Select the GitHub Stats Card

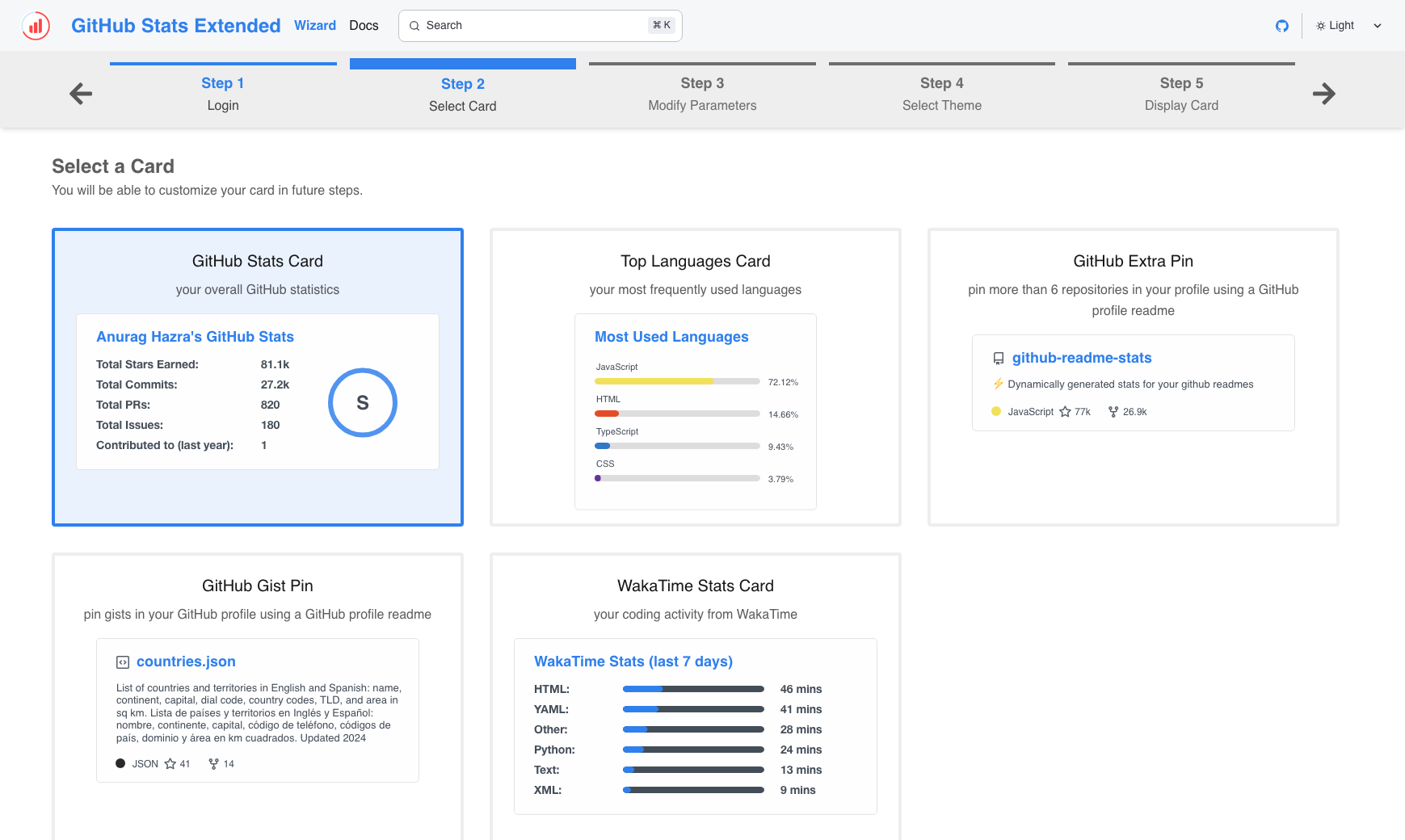click(x=258, y=377)
